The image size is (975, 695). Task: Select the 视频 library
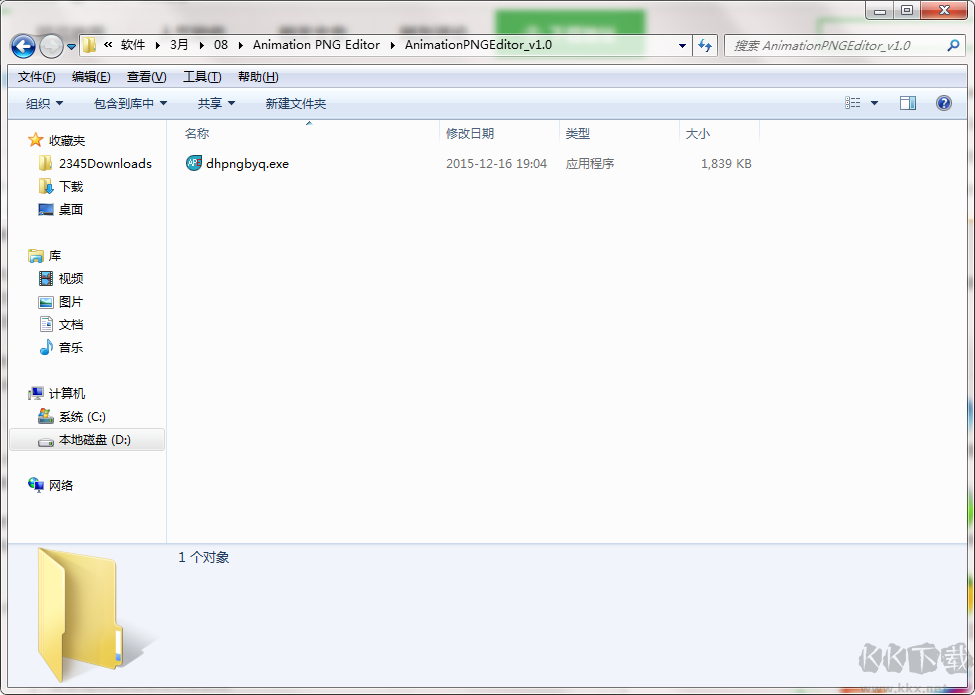click(x=67, y=278)
